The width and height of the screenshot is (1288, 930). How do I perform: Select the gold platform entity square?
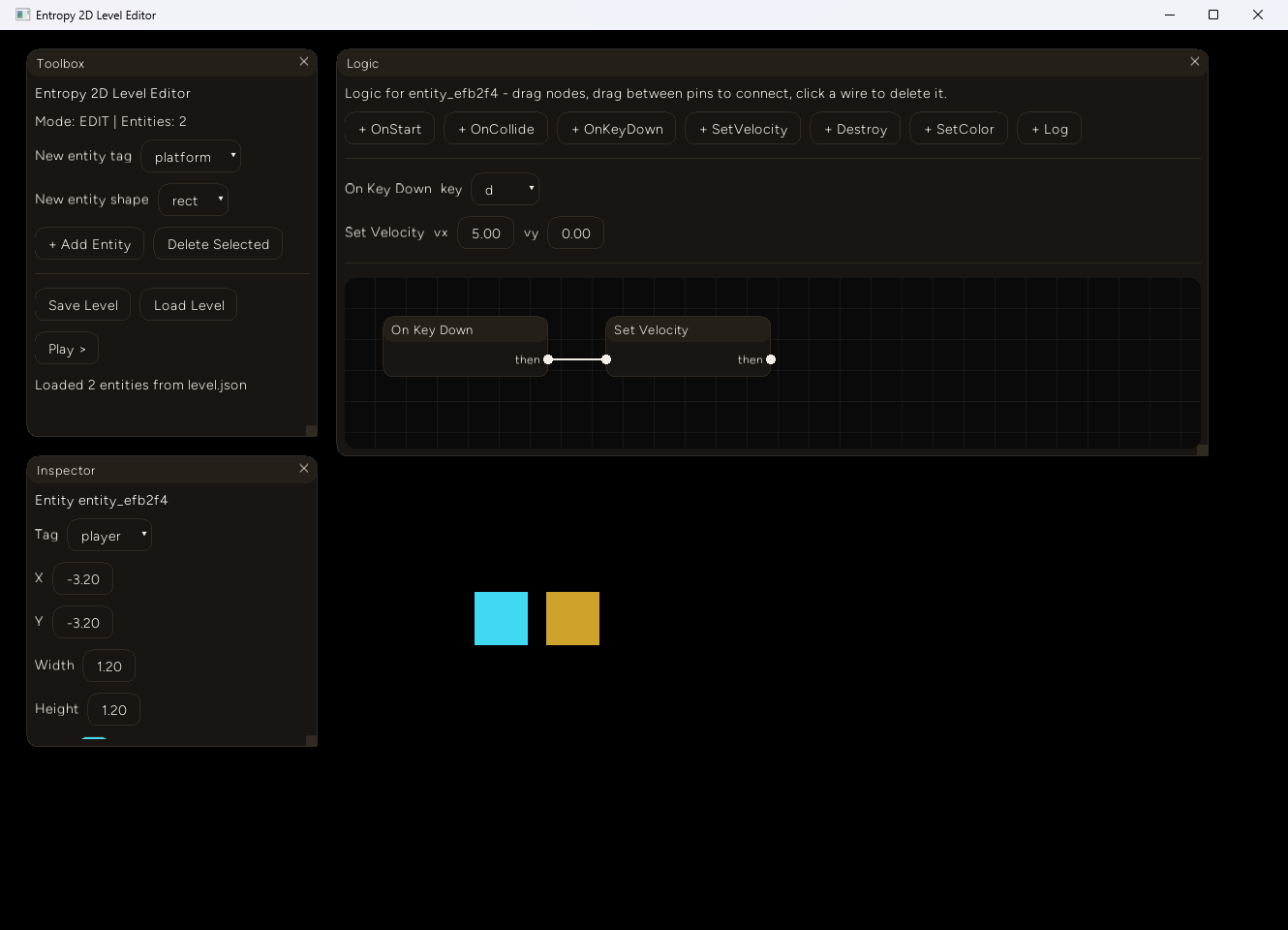click(x=572, y=618)
